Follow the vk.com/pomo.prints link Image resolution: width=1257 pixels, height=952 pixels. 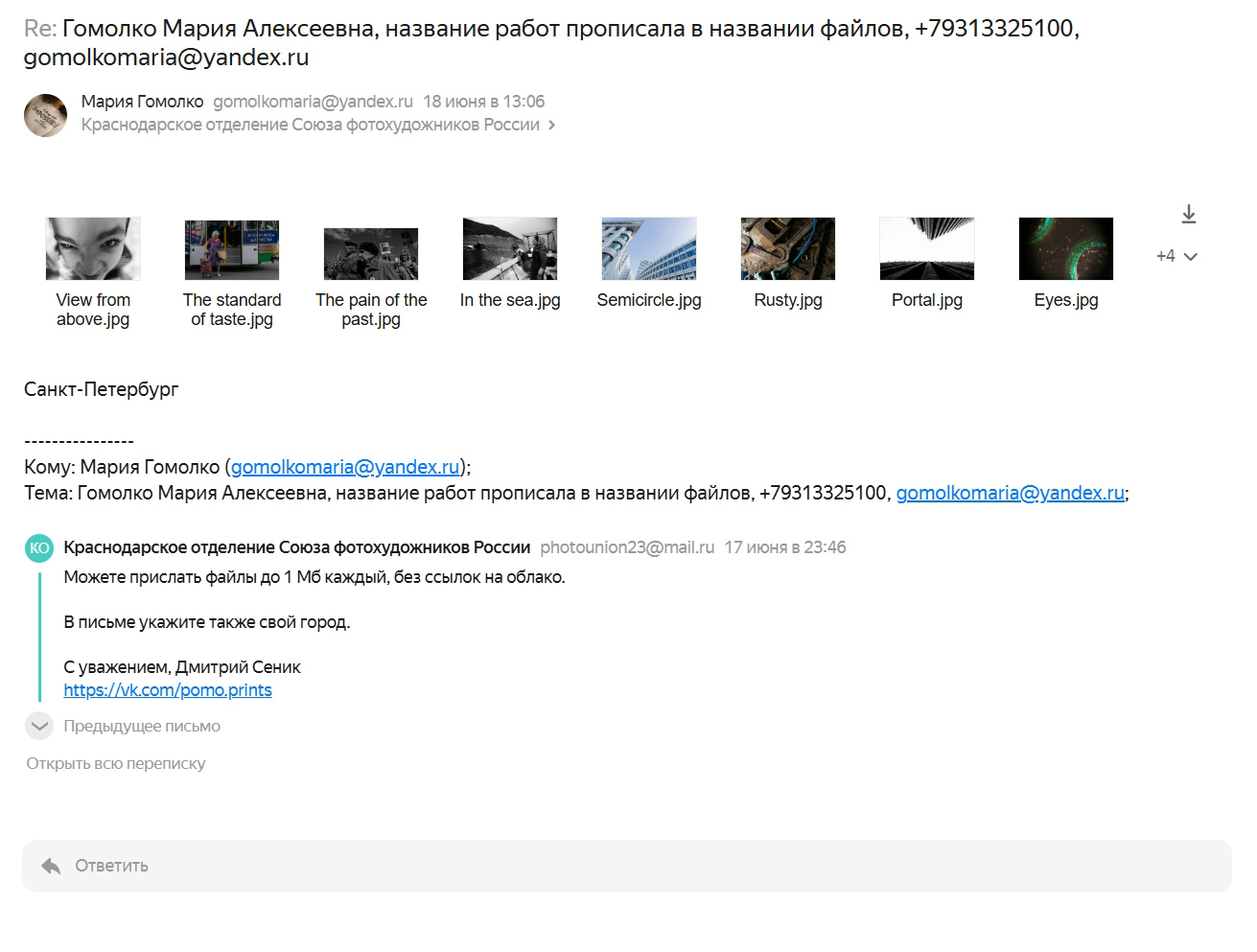click(168, 690)
